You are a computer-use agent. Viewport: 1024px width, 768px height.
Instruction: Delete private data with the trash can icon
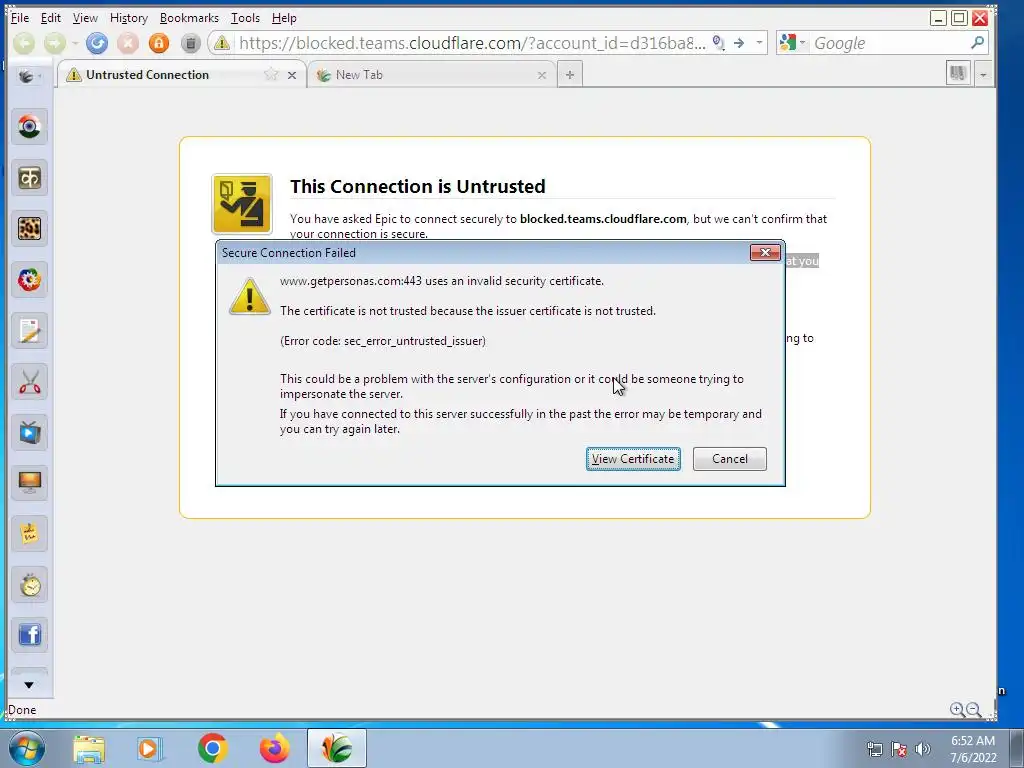190,44
